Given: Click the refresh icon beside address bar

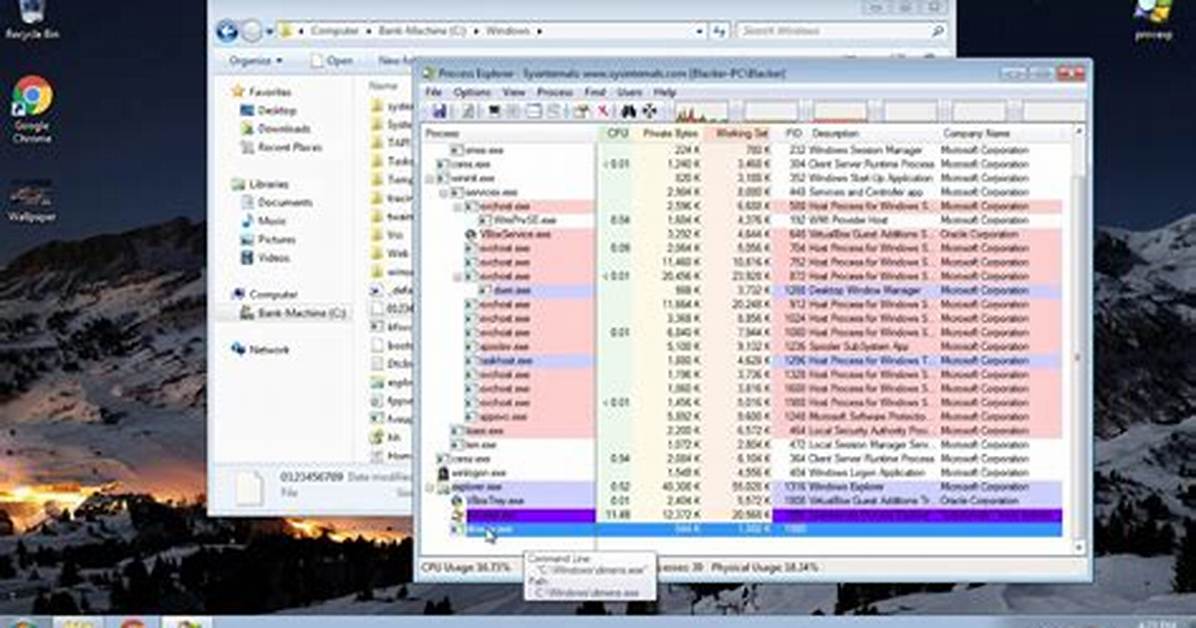Looking at the screenshot, I should point(719,31).
